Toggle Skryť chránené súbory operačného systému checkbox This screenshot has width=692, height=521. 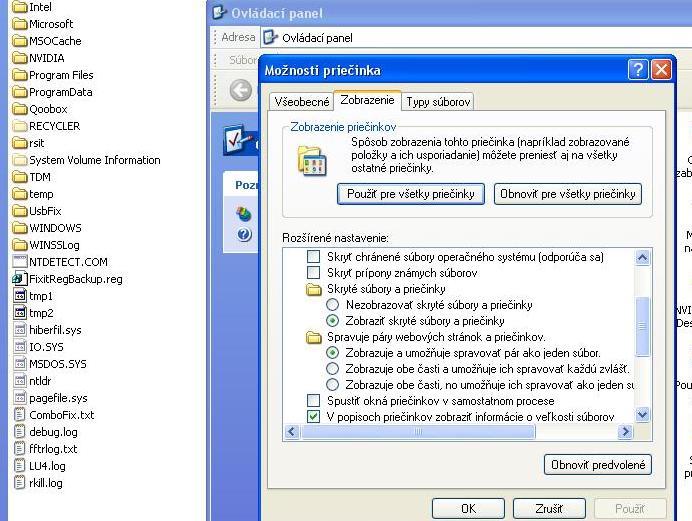[x=314, y=257]
